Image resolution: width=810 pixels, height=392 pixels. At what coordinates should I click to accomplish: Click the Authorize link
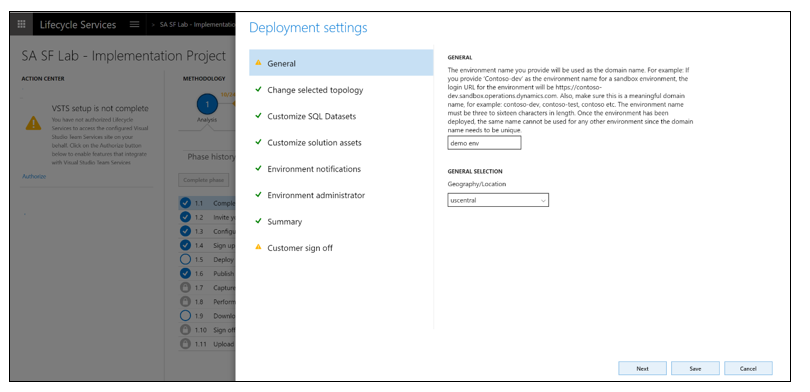(34, 176)
